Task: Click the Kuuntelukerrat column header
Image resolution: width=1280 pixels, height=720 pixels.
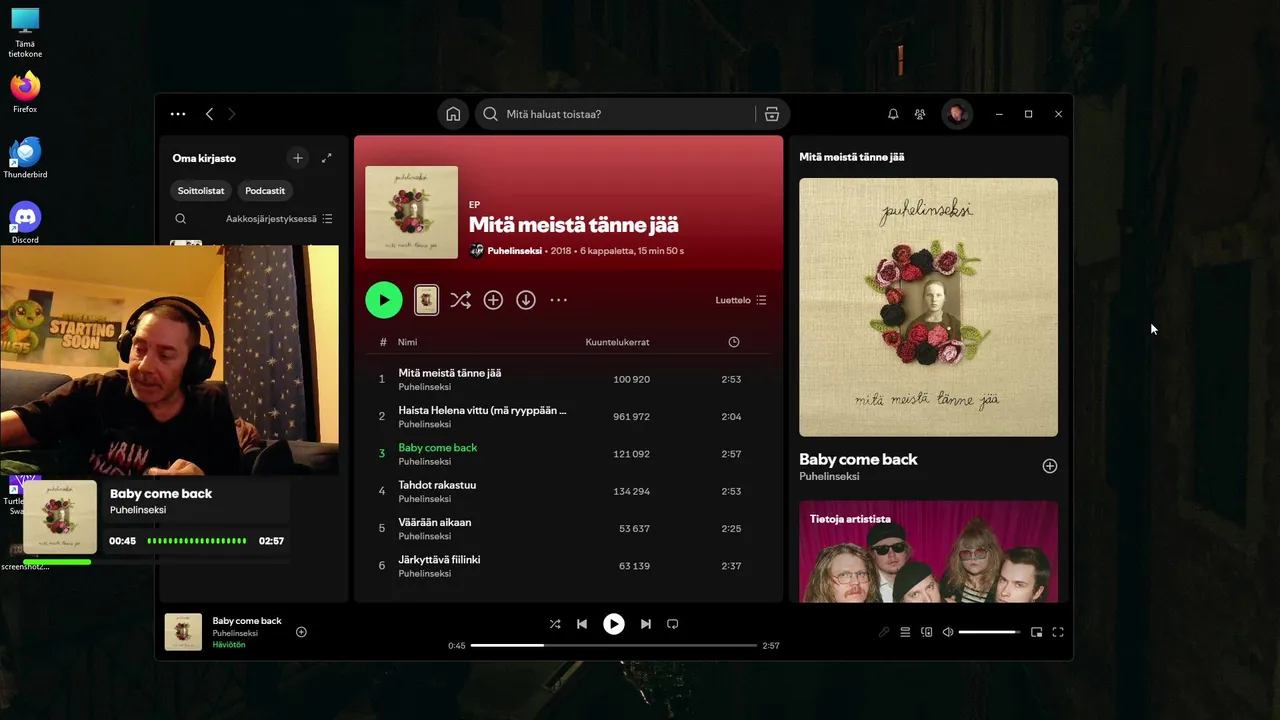Action: (617, 342)
